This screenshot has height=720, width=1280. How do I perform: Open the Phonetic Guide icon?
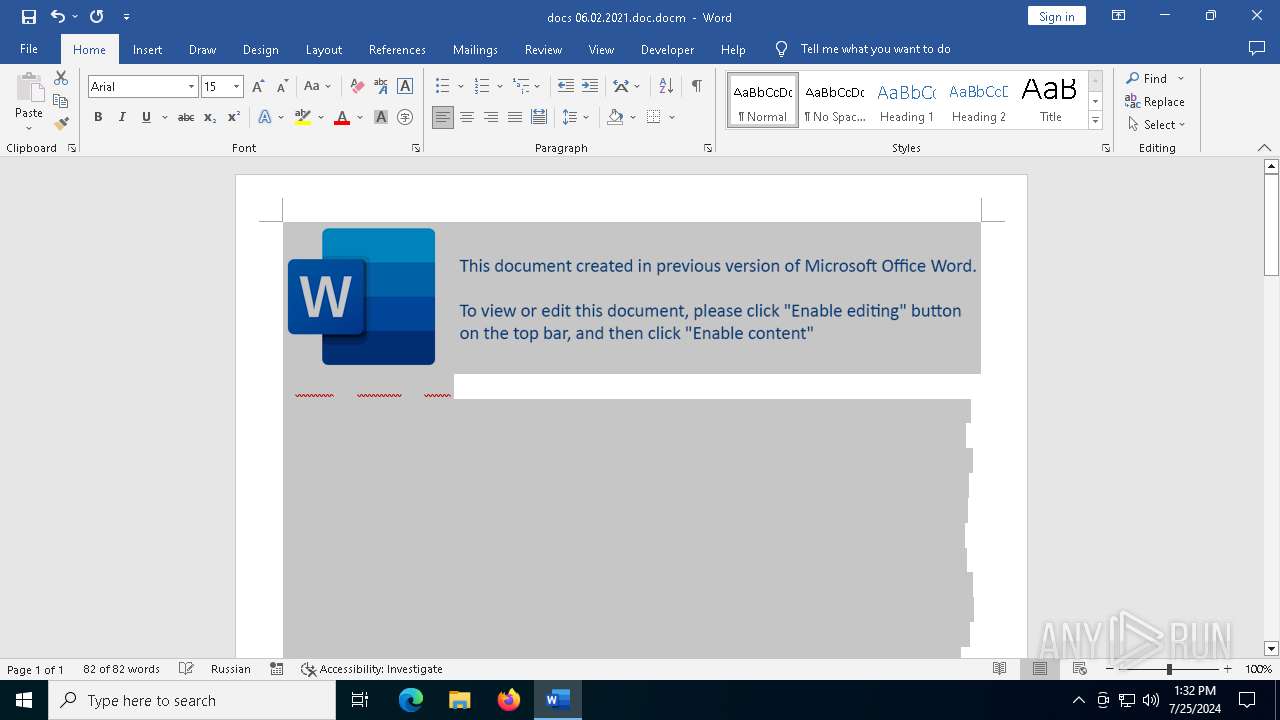(381, 87)
